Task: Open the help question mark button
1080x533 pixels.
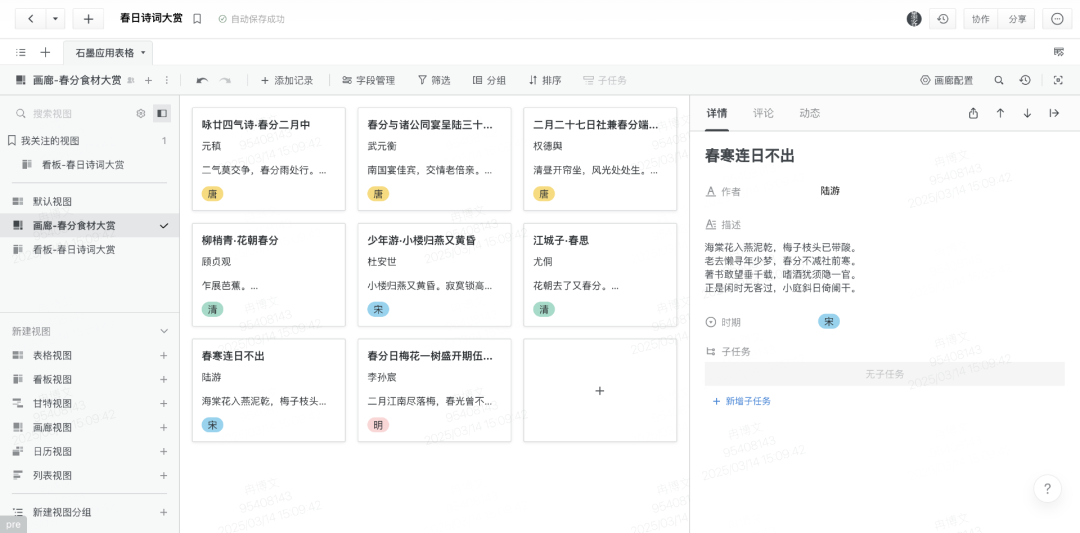Action: pos(1046,489)
